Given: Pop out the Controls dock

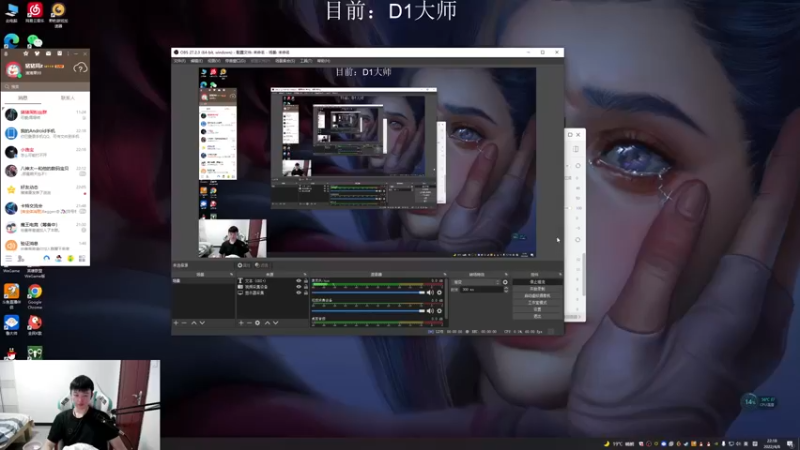Looking at the screenshot, I should click(560, 274).
